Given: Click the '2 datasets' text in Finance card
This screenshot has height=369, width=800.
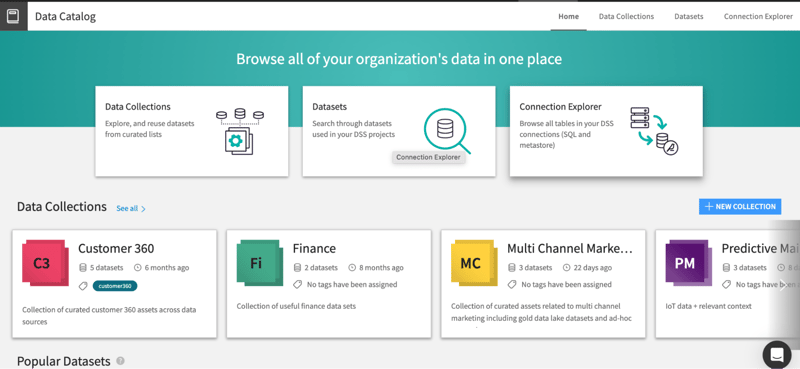Looking at the screenshot, I should (x=321, y=267).
